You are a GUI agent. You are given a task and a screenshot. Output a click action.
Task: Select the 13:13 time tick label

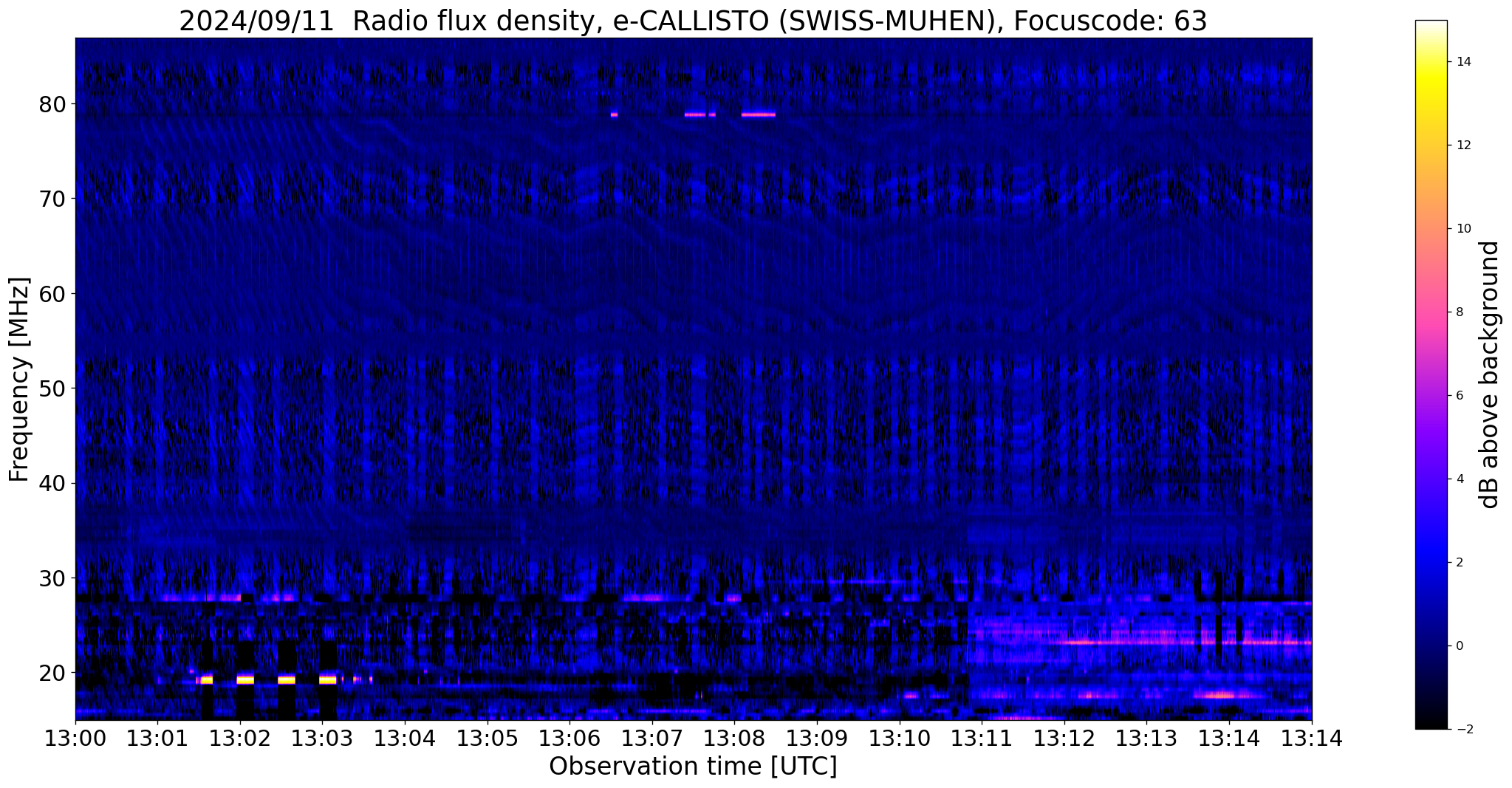tap(1146, 739)
